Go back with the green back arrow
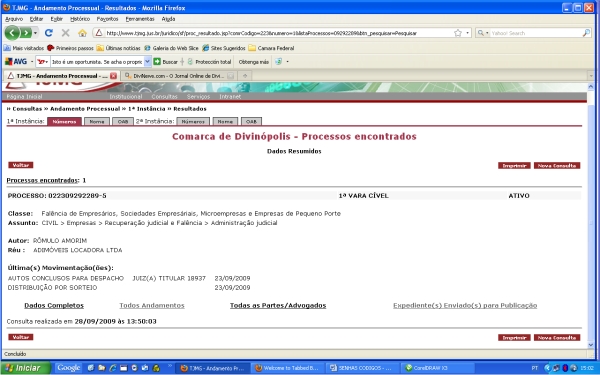 point(12,33)
